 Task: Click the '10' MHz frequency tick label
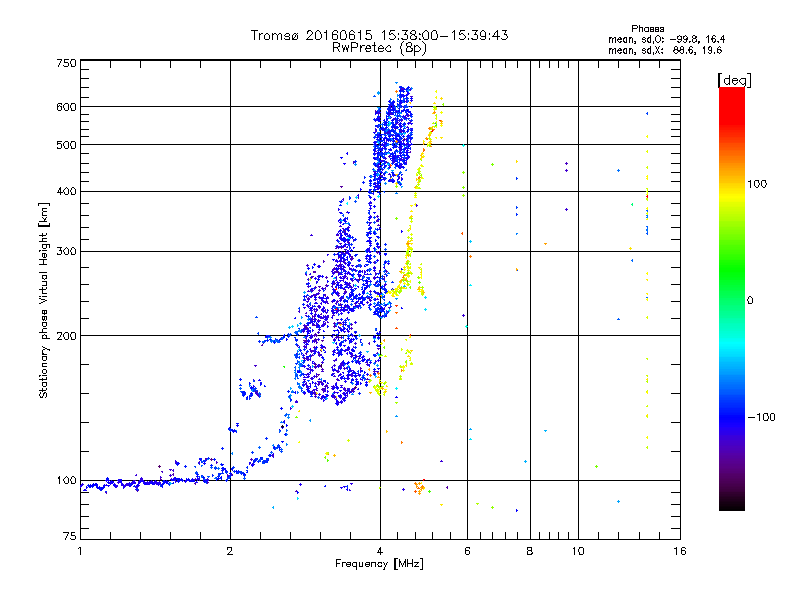(x=578, y=551)
